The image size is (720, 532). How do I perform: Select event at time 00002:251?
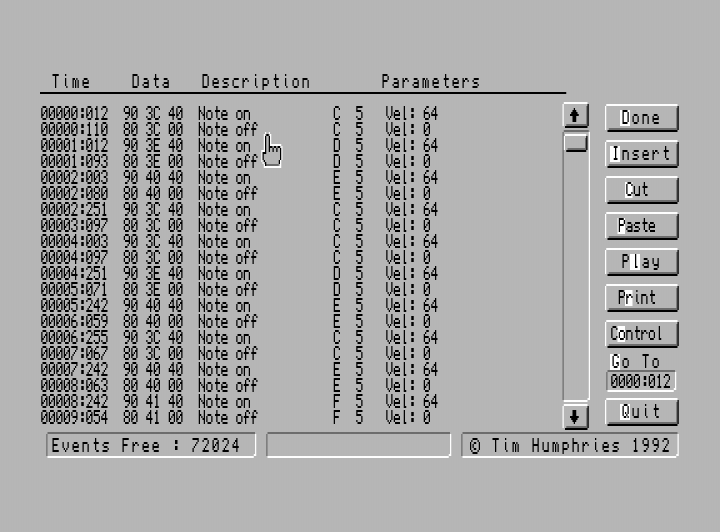click(239, 209)
